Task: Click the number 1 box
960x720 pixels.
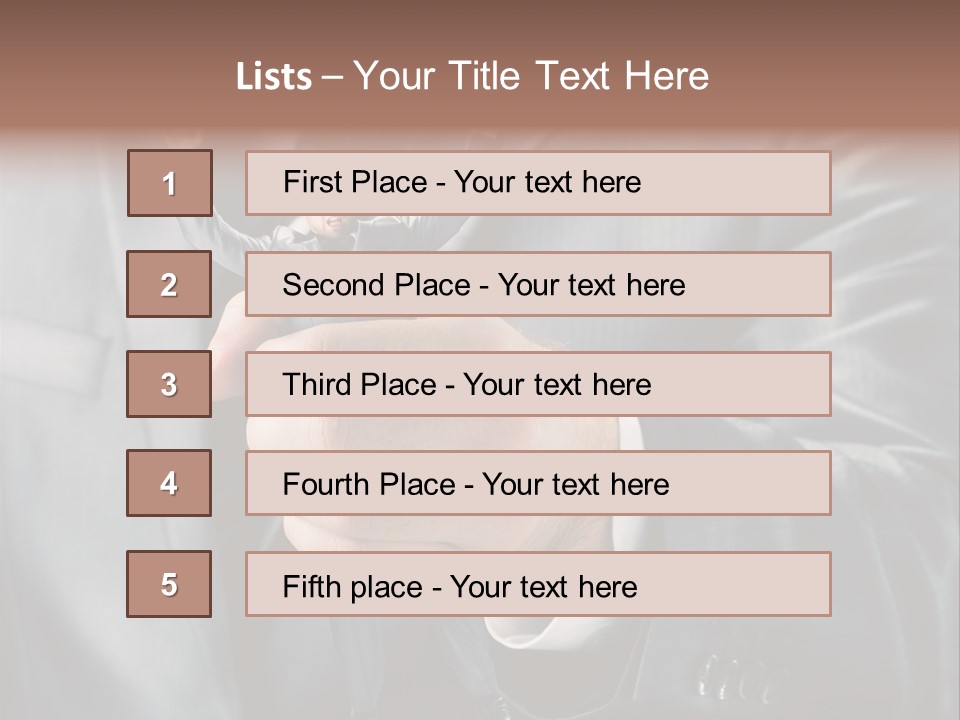Action: 170,183
